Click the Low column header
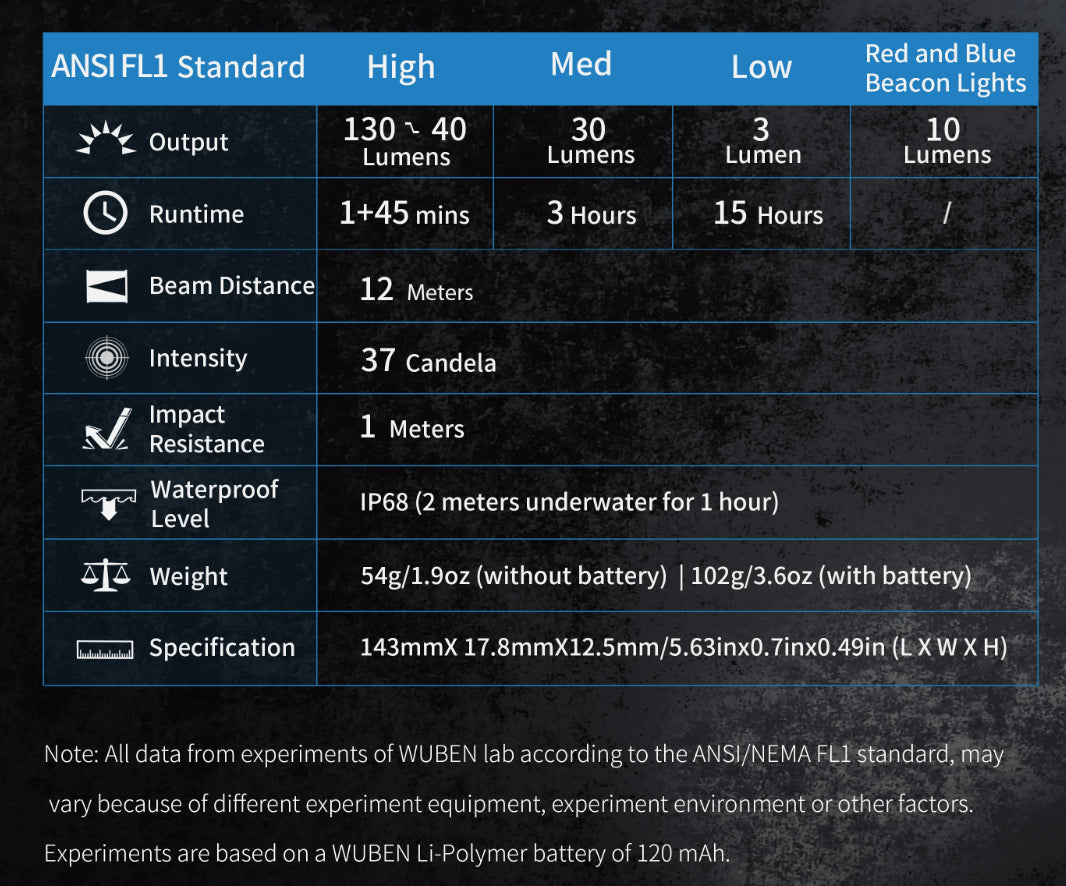The width and height of the screenshot is (1066, 886). (761, 67)
